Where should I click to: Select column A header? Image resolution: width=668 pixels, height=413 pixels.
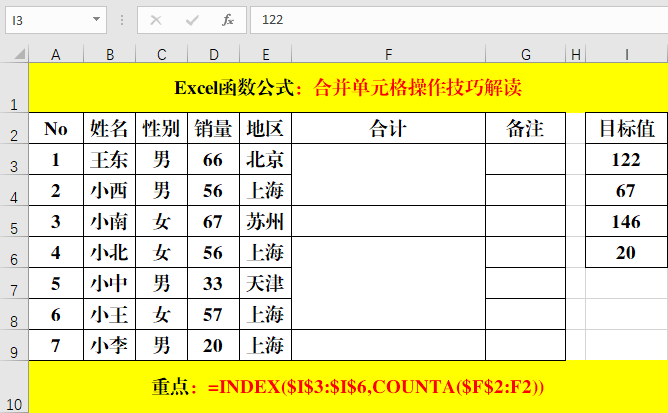tap(56, 55)
